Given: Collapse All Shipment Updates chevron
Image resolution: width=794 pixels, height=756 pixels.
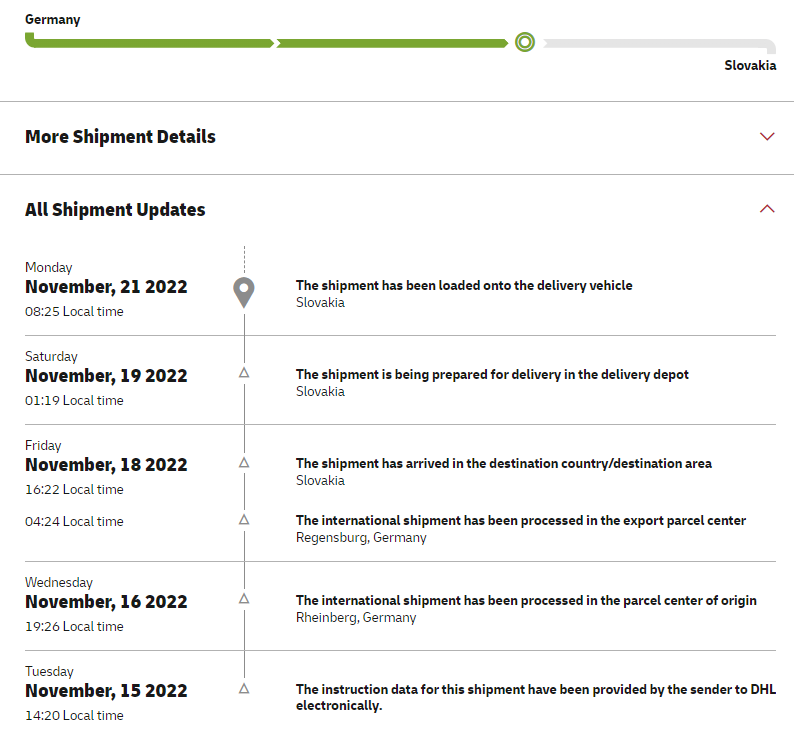Looking at the screenshot, I should coord(767,209).
